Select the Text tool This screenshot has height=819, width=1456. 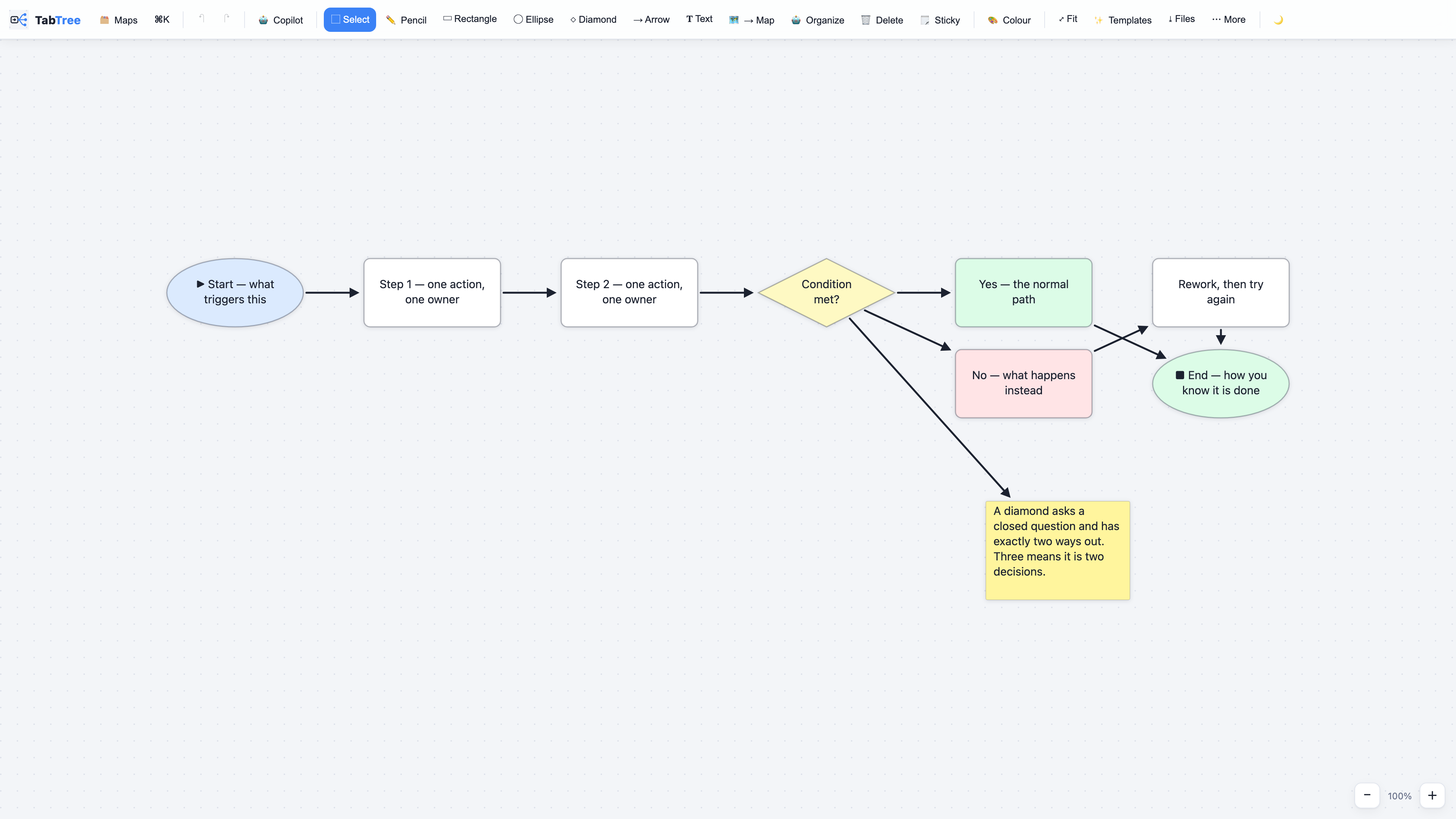click(x=699, y=20)
